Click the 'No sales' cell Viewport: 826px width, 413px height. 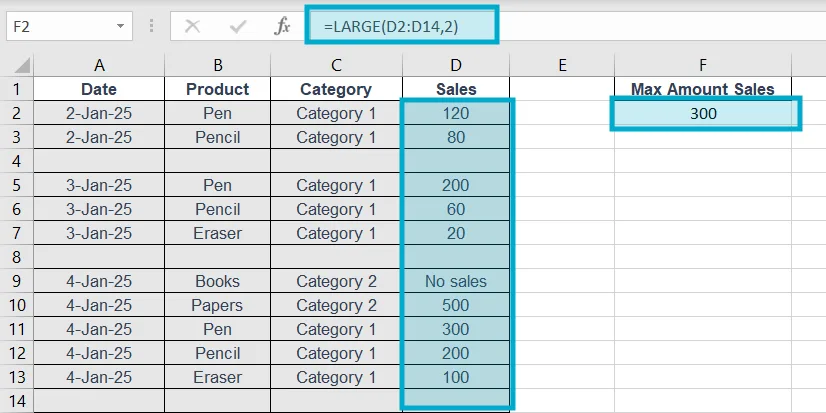point(456,282)
